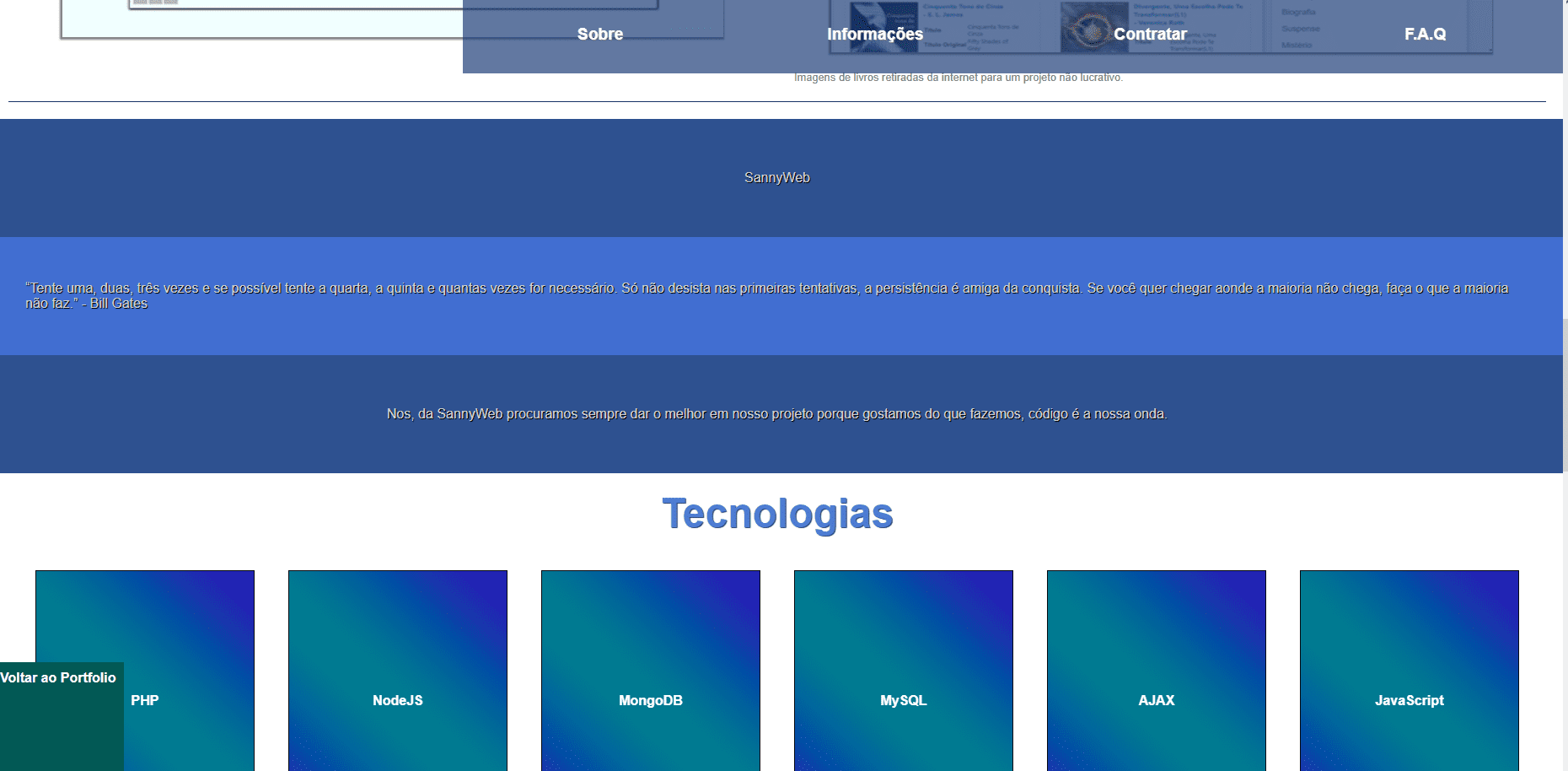Click the Tecnologias section heading
This screenshot has width=1568, height=771.
[x=777, y=512]
